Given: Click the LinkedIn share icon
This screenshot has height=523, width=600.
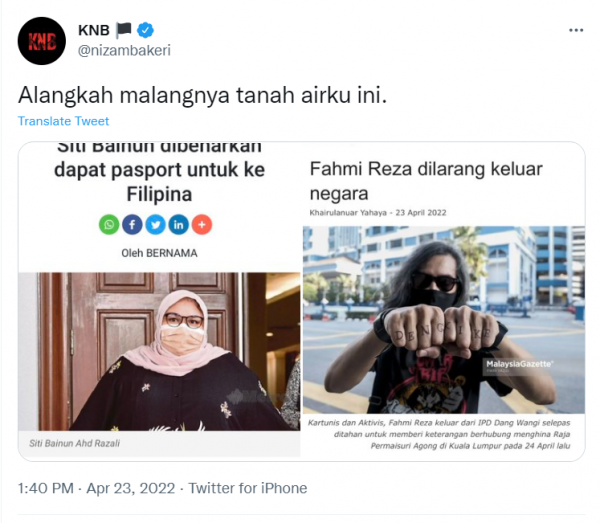Looking at the screenshot, I should point(179,225).
